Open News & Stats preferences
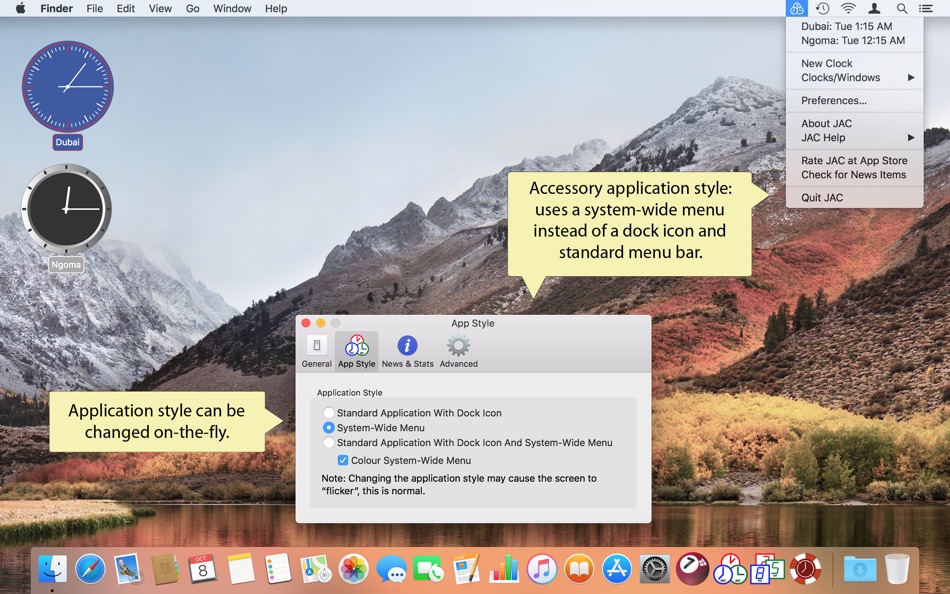950x594 pixels. pos(407,350)
